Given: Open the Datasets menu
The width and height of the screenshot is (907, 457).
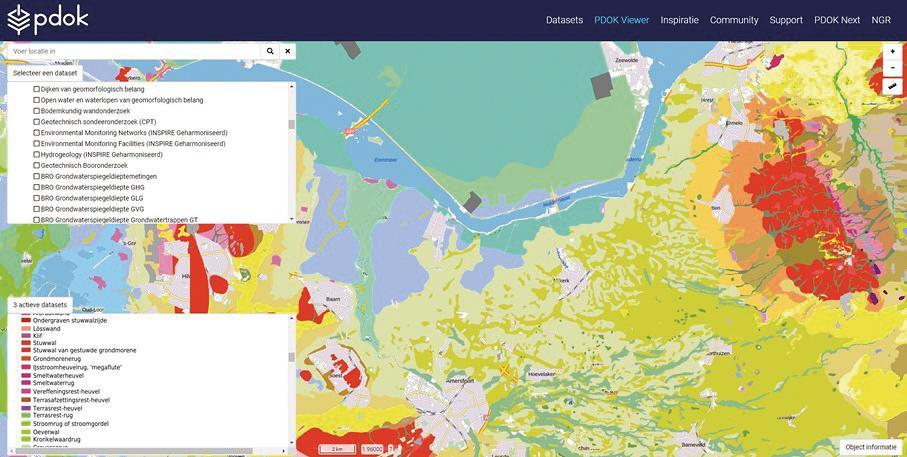Looking at the screenshot, I should (x=564, y=20).
